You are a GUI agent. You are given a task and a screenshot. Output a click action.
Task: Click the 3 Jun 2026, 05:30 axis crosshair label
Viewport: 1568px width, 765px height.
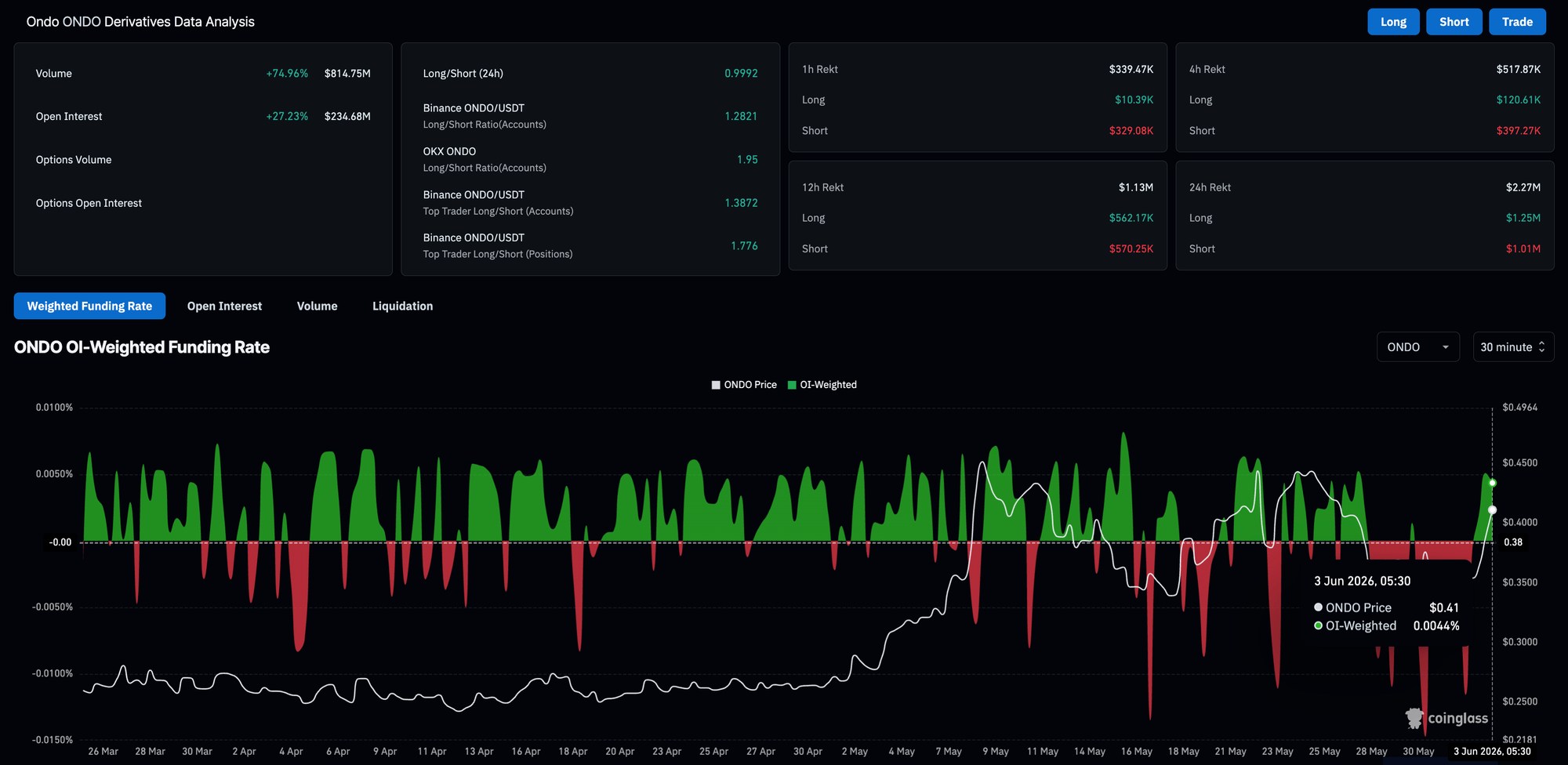coord(1492,752)
